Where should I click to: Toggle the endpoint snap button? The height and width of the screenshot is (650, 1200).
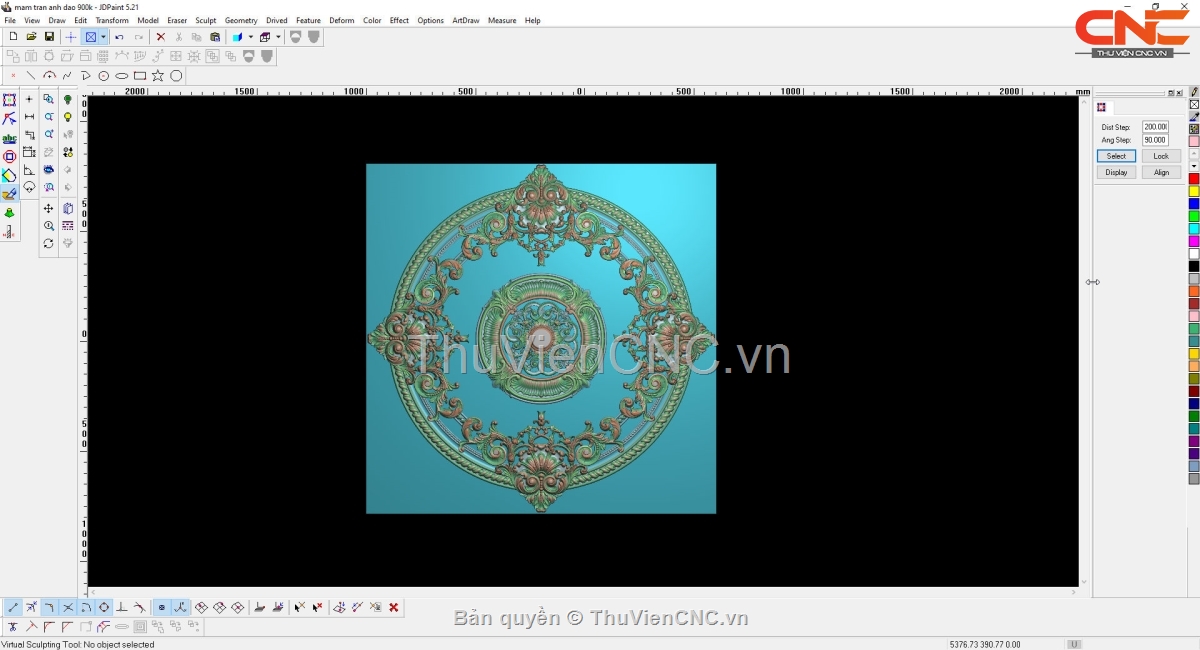pyautogui.click(x=13, y=607)
